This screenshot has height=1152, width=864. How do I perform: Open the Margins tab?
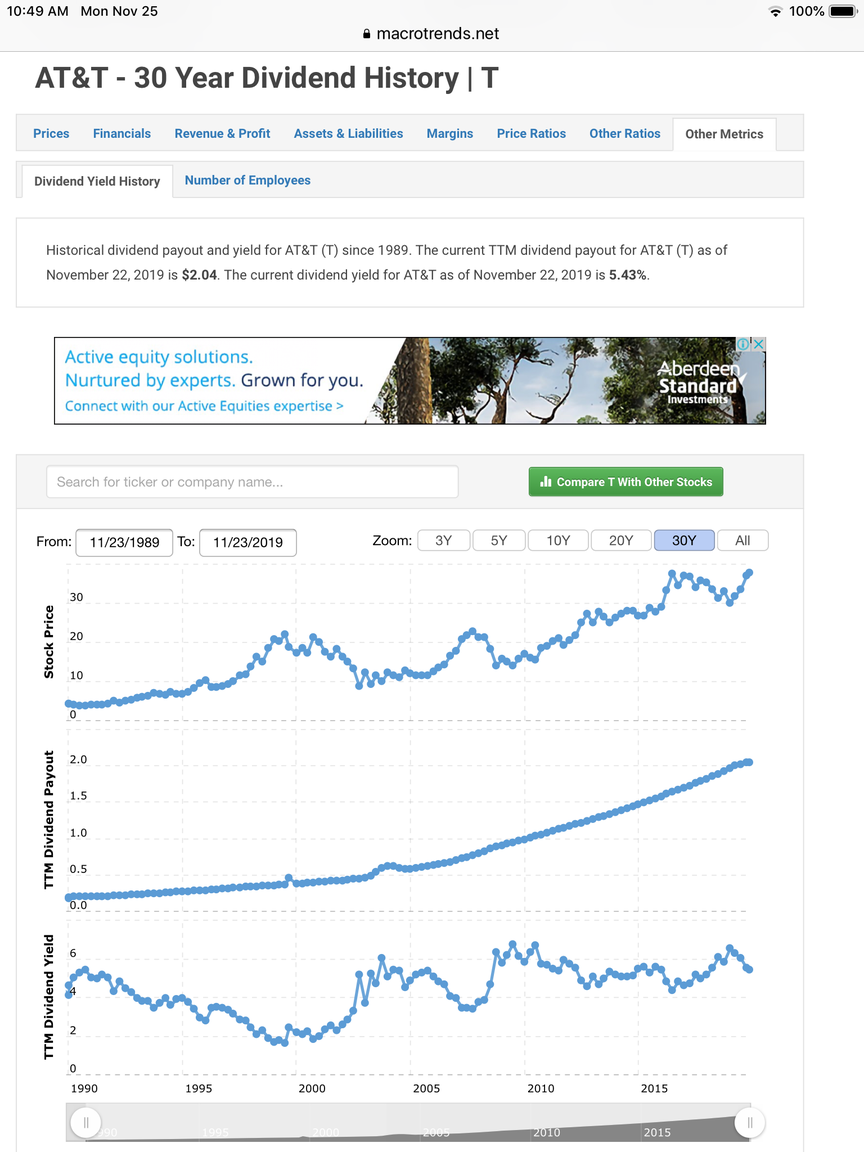tap(450, 134)
